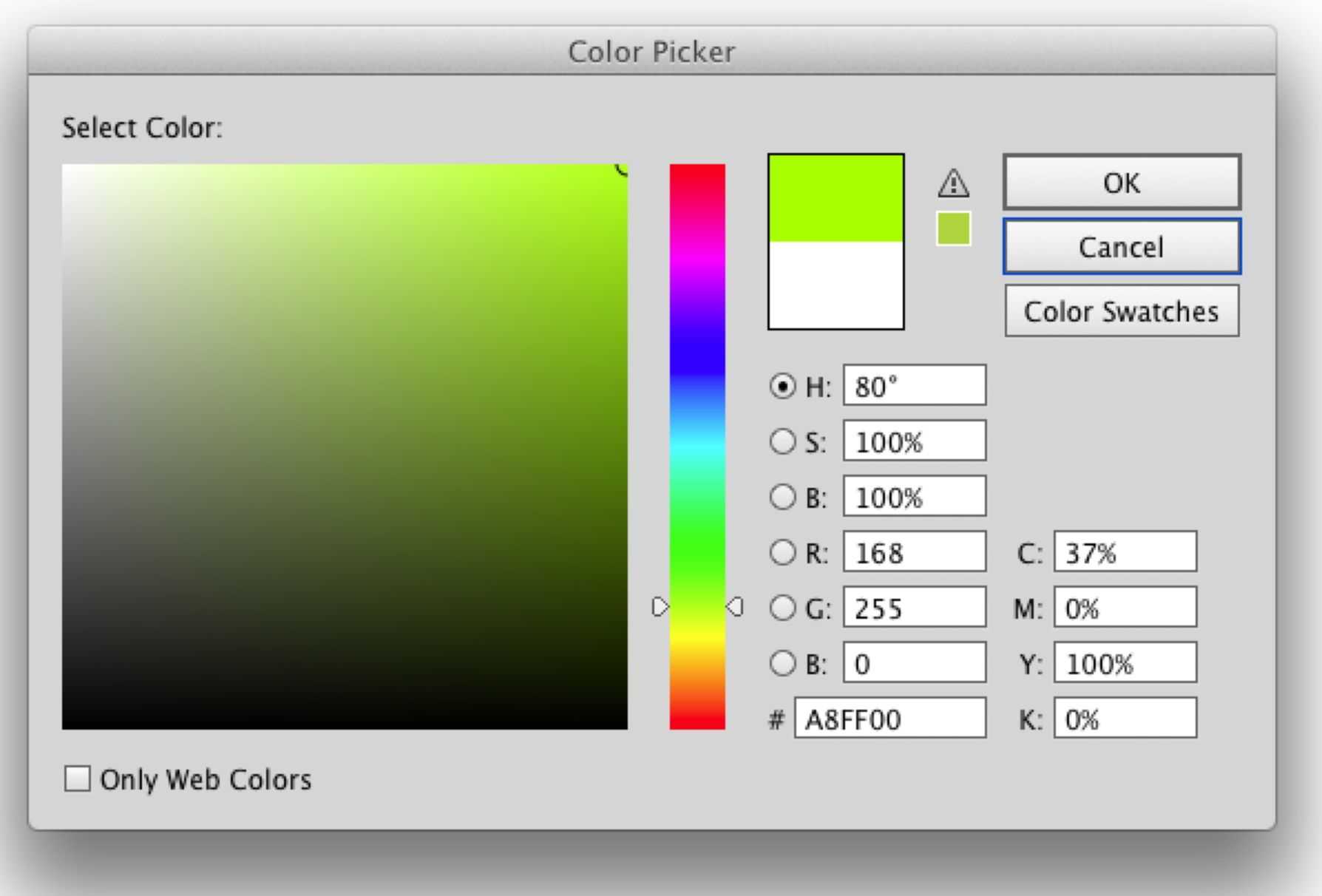Click the right hue slider arrow handle
This screenshot has height=896, width=1322.
coord(734,607)
